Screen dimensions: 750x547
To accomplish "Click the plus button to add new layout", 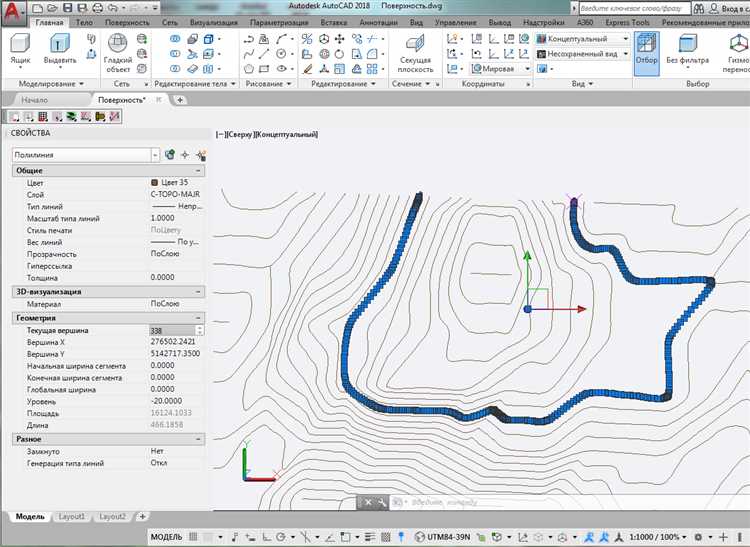I will tap(142, 516).
